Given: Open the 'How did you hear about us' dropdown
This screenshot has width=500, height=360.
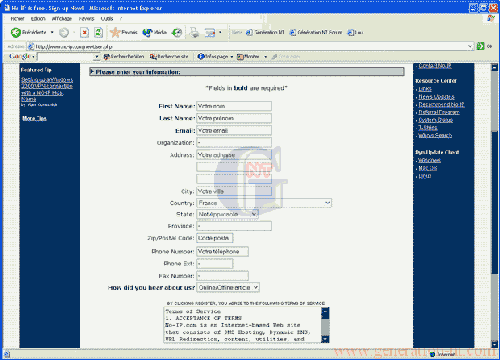Looking at the screenshot, I should [228, 287].
